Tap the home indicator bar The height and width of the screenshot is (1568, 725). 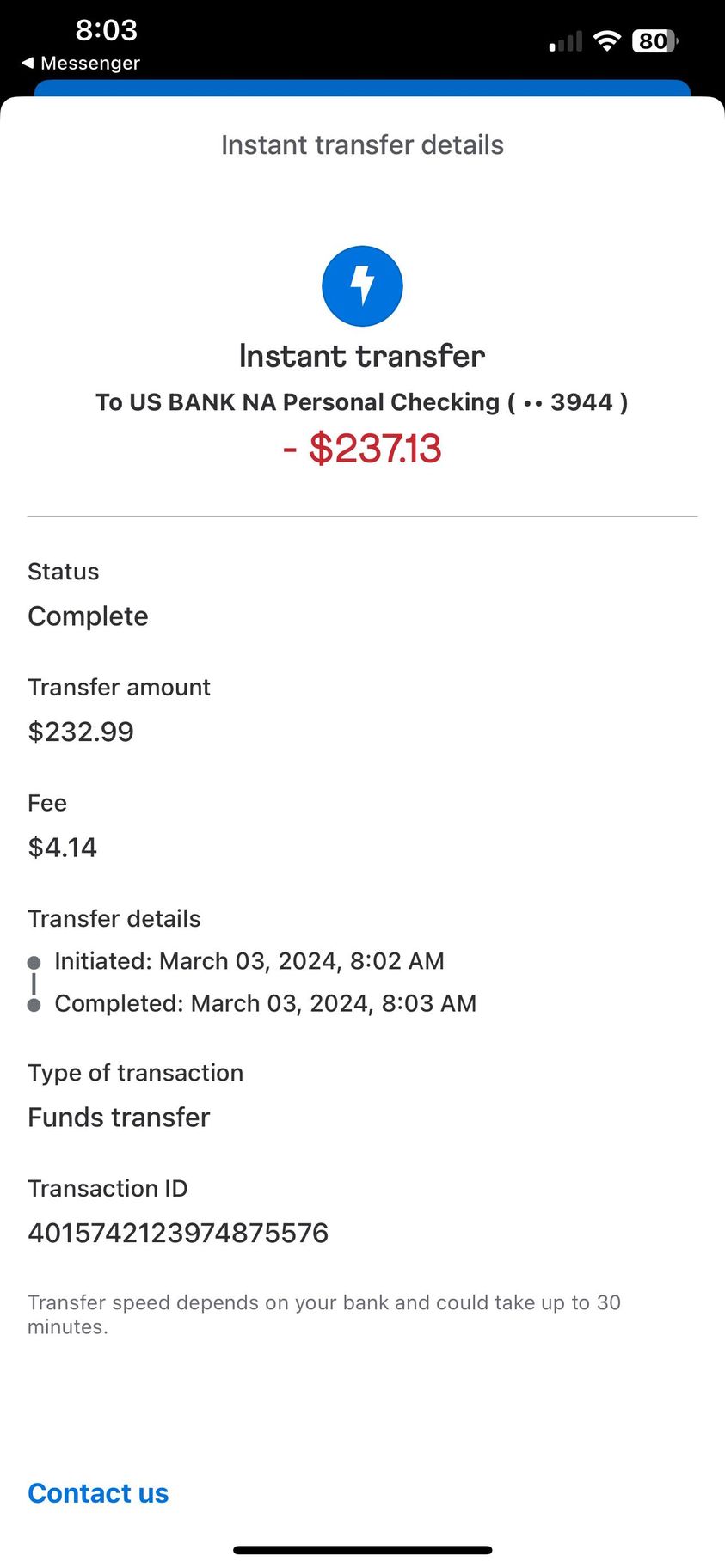click(362, 1550)
